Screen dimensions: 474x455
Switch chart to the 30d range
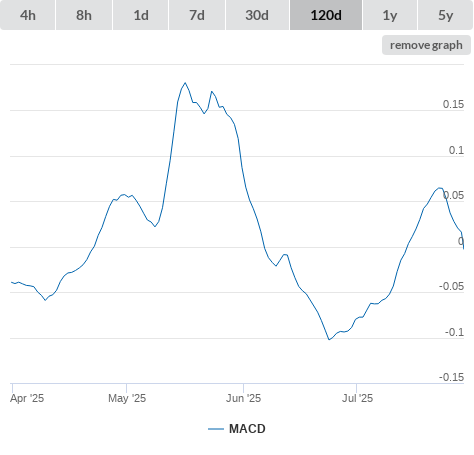(257, 15)
